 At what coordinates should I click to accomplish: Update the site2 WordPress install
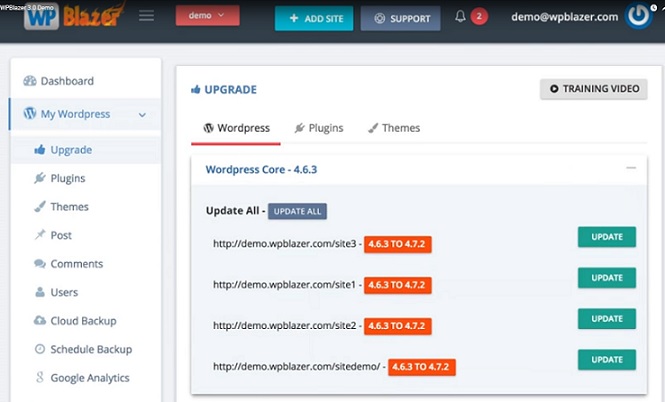coord(607,319)
